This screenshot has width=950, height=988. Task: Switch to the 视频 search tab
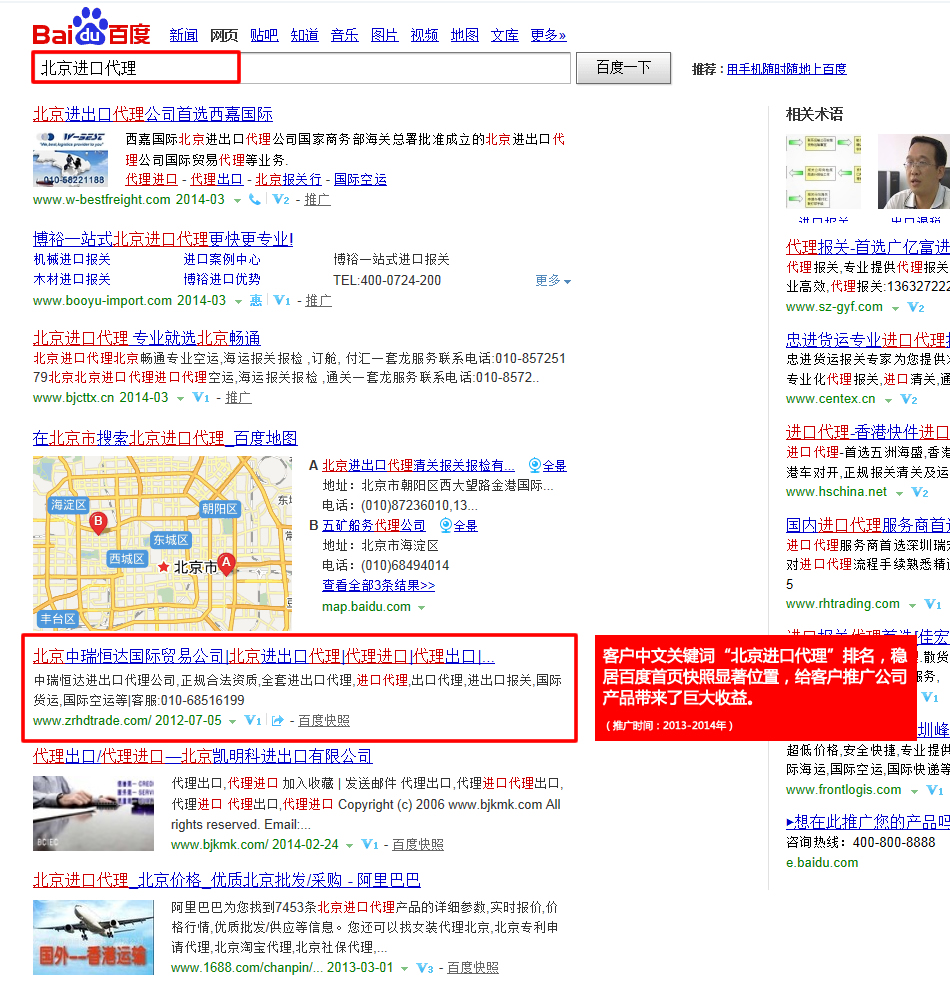point(425,35)
